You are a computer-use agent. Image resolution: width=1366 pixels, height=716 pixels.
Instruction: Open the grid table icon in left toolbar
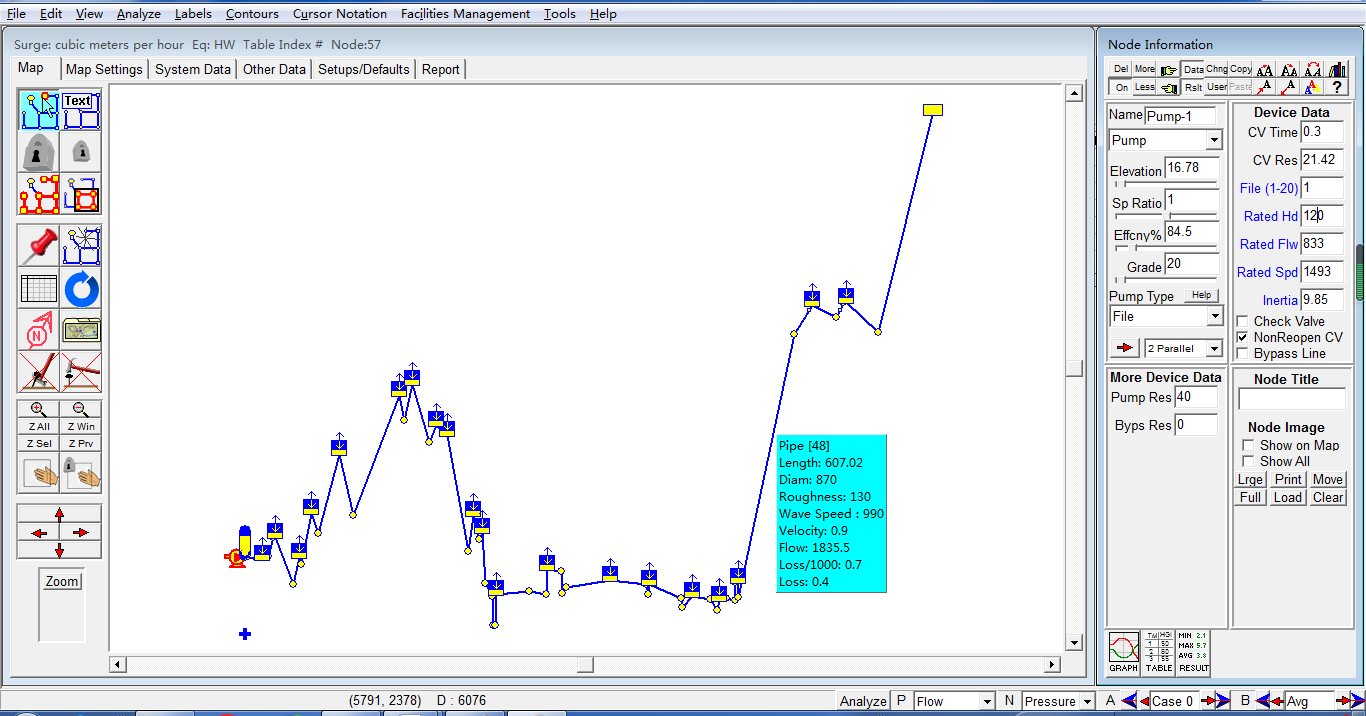click(38, 288)
